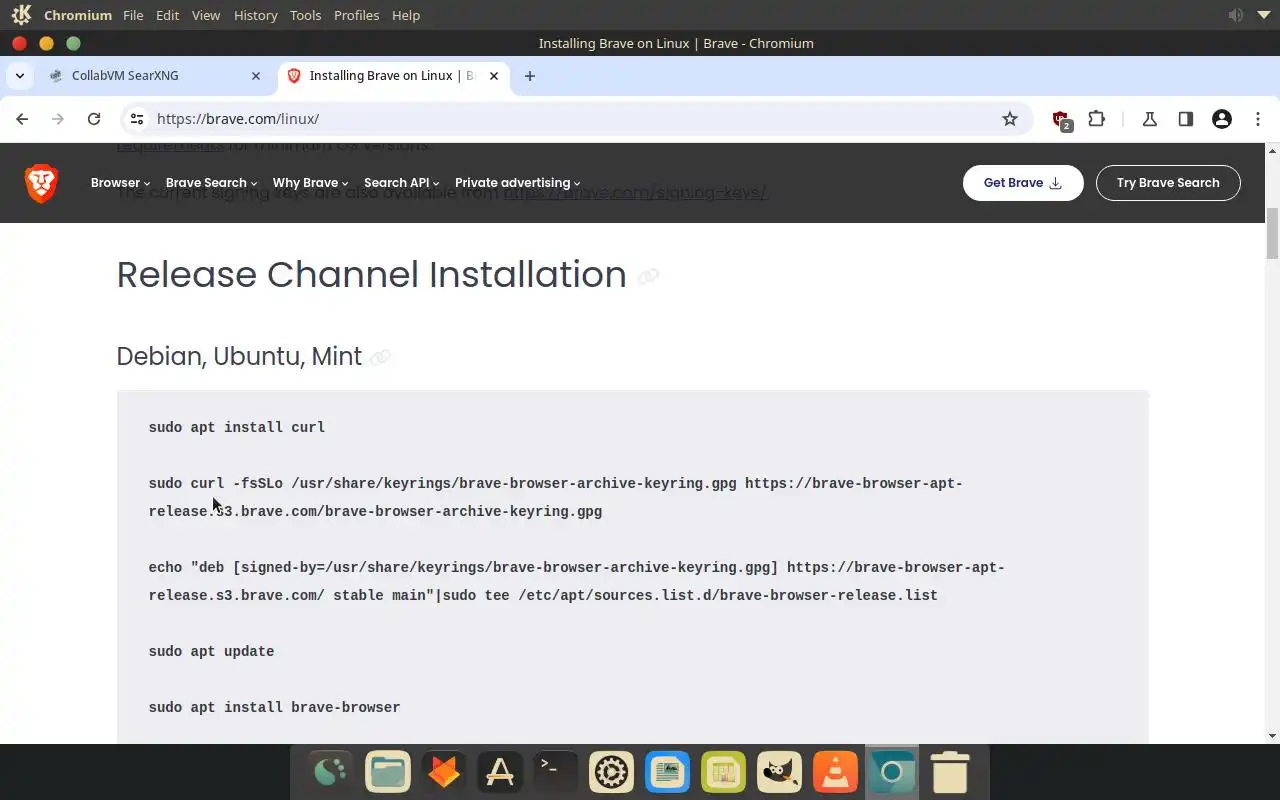The width and height of the screenshot is (1280, 800).
Task: Open the File menu
Action: click(133, 15)
